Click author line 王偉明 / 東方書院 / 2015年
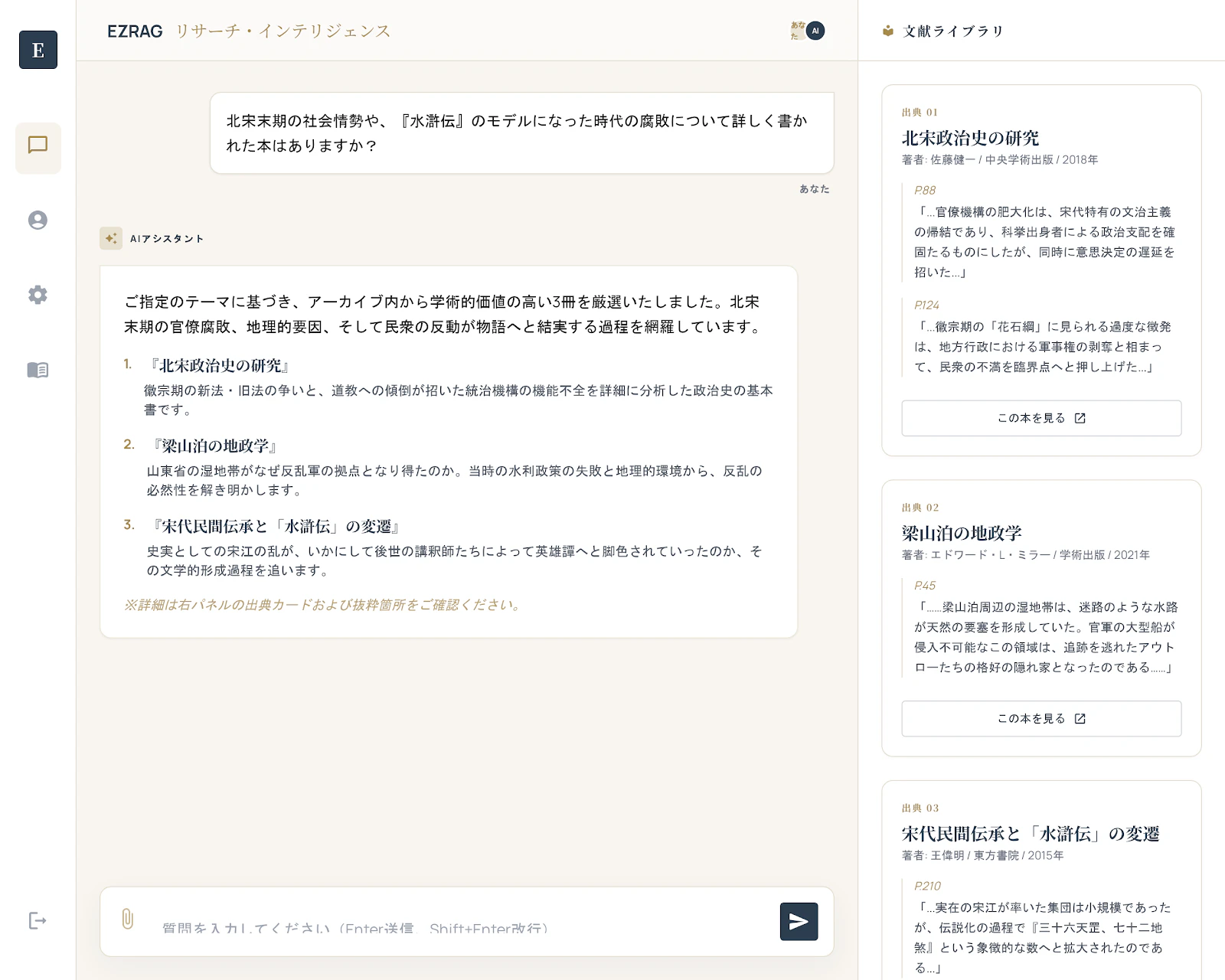Screen dimensions: 1225x980 pyautogui.click(x=983, y=856)
